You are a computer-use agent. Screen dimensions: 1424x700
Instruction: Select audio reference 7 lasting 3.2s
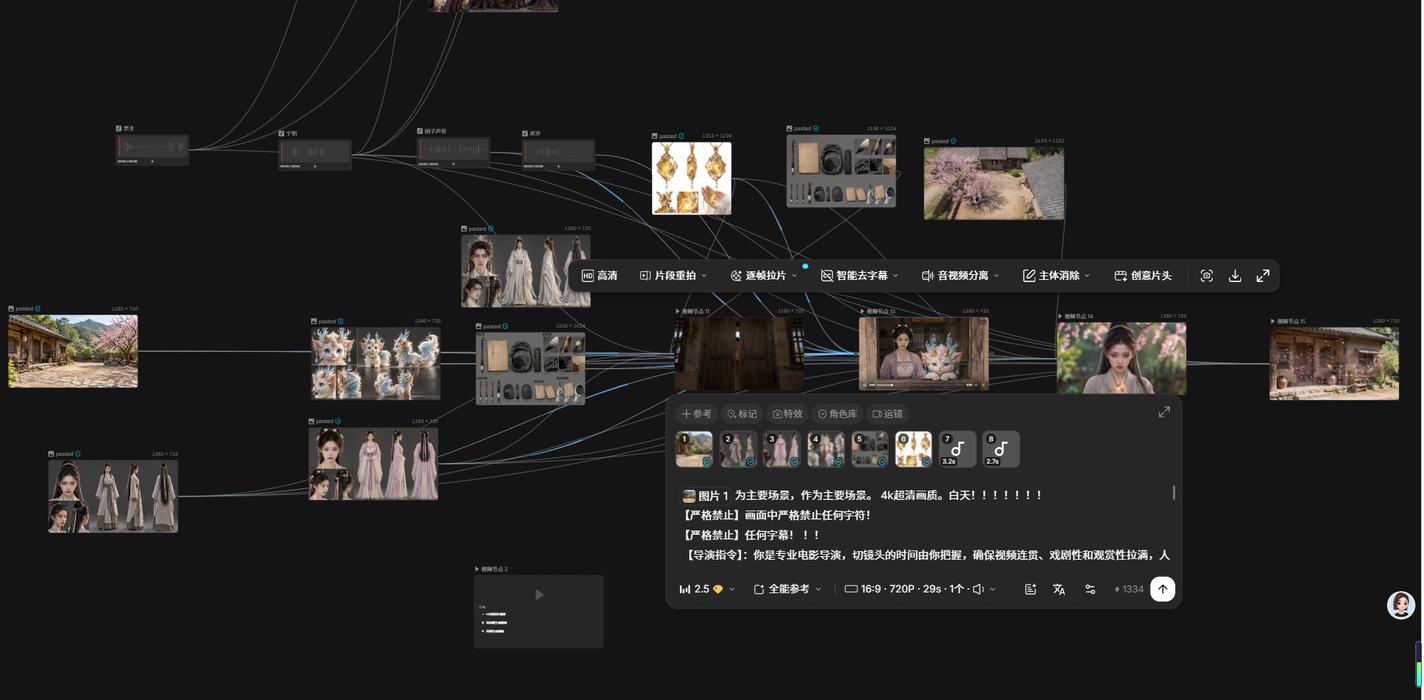958,450
